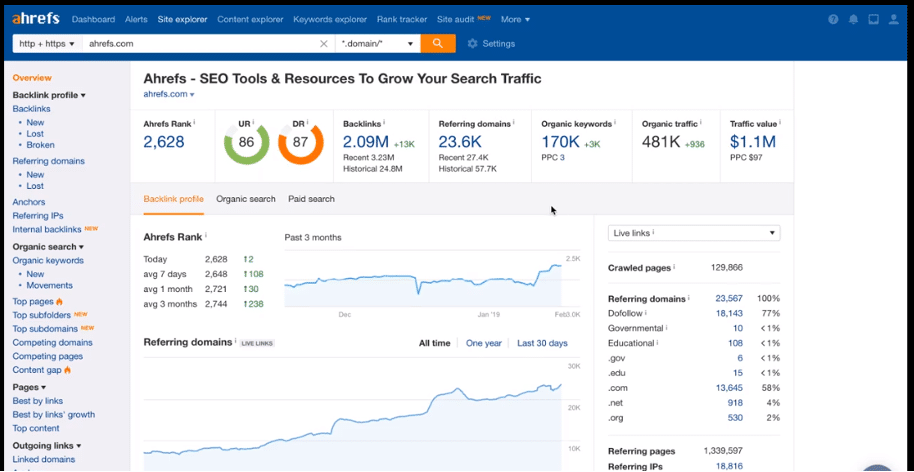Open notifications bell icon
This screenshot has height=472, width=914.
click(853, 19)
